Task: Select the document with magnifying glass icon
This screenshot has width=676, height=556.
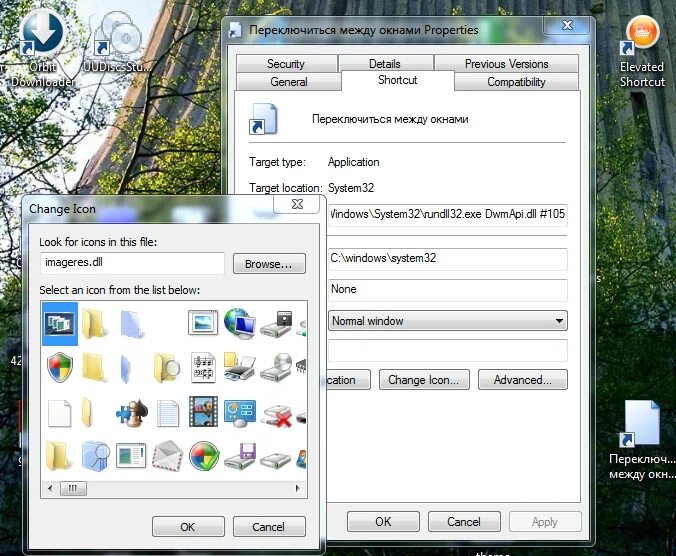Action: click(x=96, y=456)
